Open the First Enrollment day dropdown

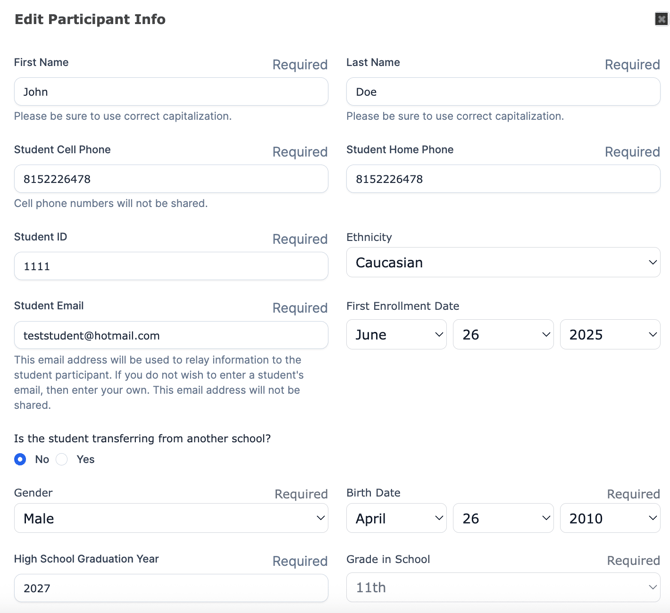click(x=503, y=334)
